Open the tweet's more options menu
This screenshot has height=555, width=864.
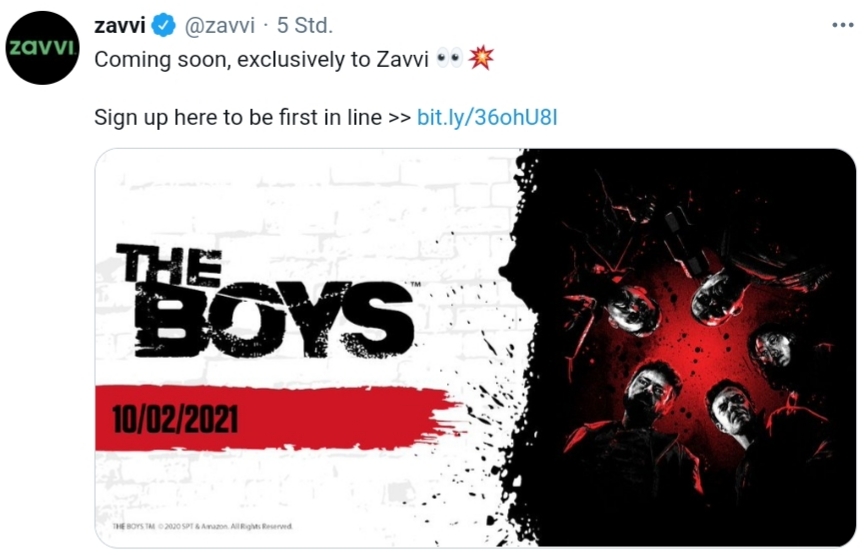click(842, 24)
